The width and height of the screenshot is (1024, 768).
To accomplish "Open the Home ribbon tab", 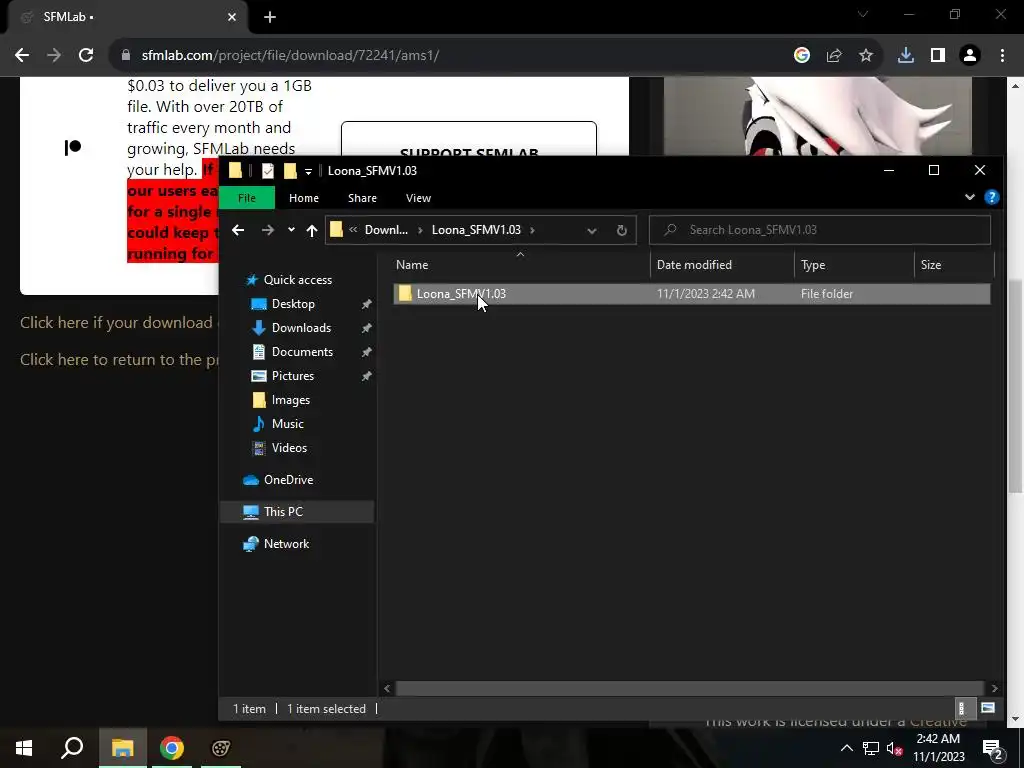I will pos(304,198).
